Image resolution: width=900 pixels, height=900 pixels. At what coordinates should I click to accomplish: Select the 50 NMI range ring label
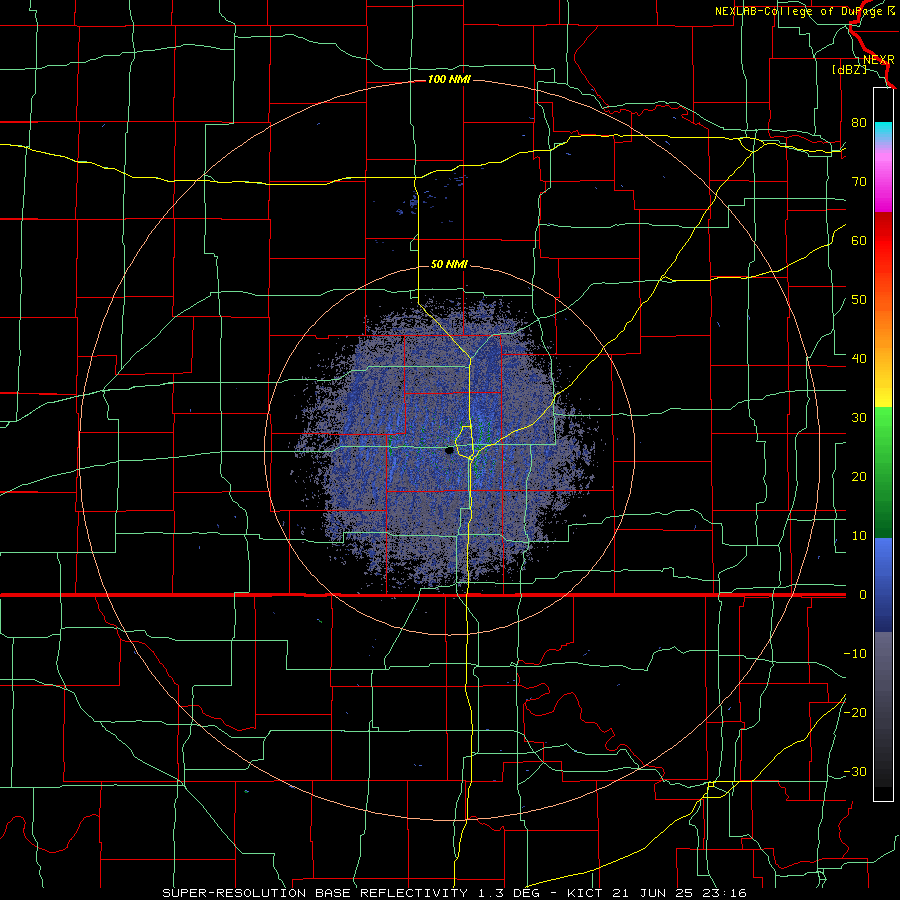pyautogui.click(x=449, y=265)
